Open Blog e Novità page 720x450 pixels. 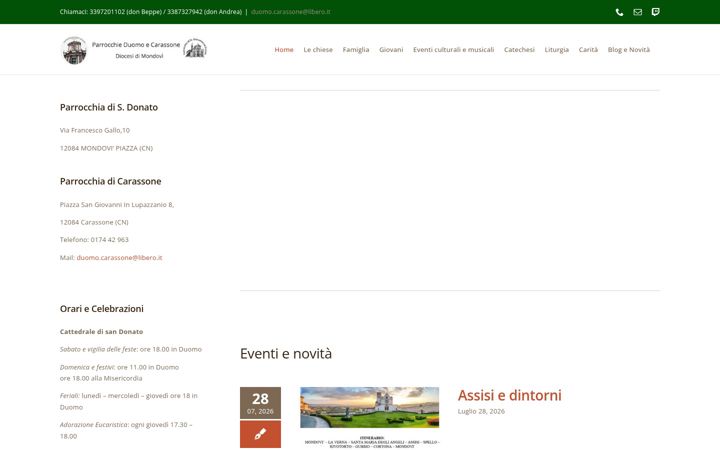pyautogui.click(x=629, y=50)
